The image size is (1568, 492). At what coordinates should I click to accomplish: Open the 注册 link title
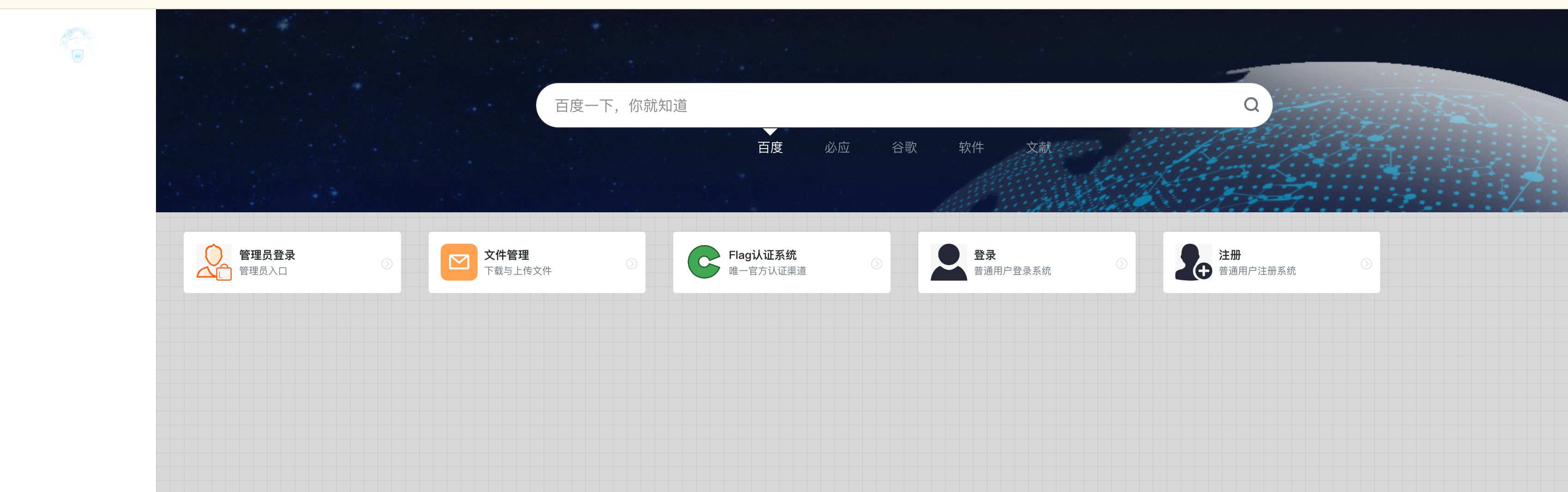coord(1230,255)
